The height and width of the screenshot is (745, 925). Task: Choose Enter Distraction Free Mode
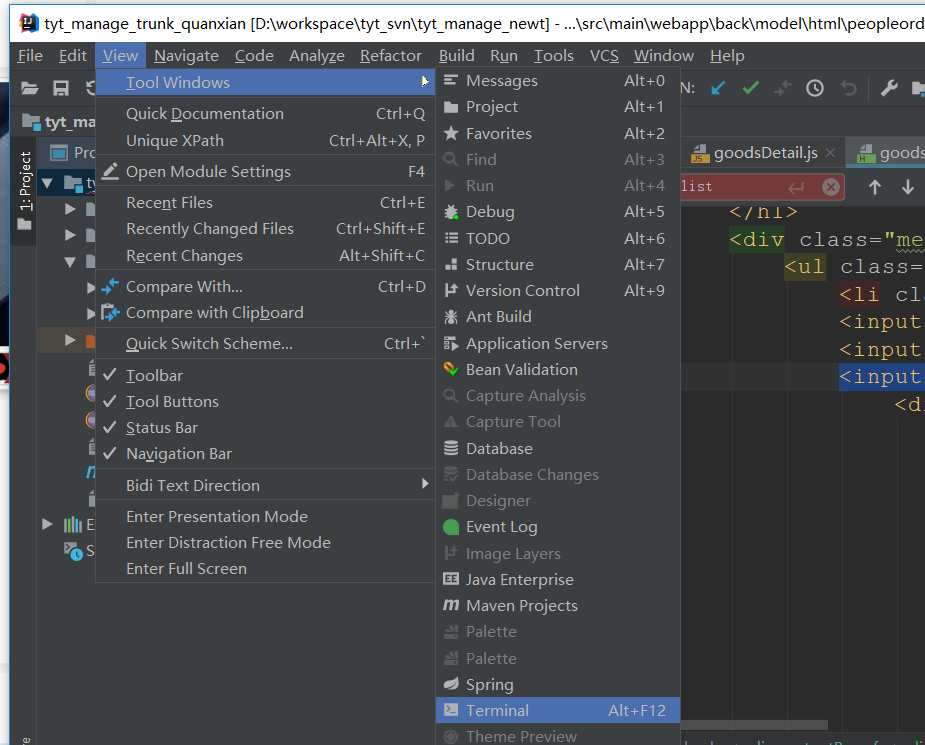(265, 542)
